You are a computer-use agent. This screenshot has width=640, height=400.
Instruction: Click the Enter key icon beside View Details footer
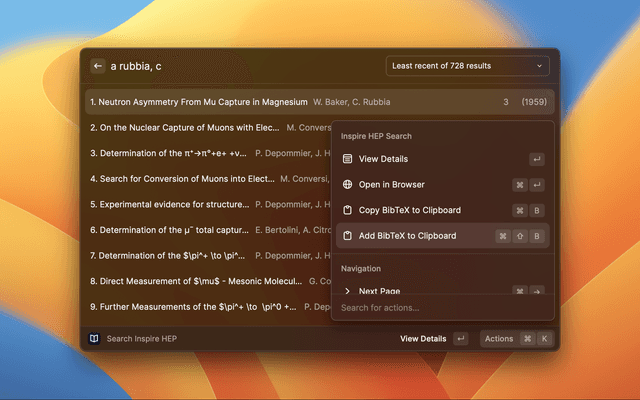pyautogui.click(x=460, y=339)
